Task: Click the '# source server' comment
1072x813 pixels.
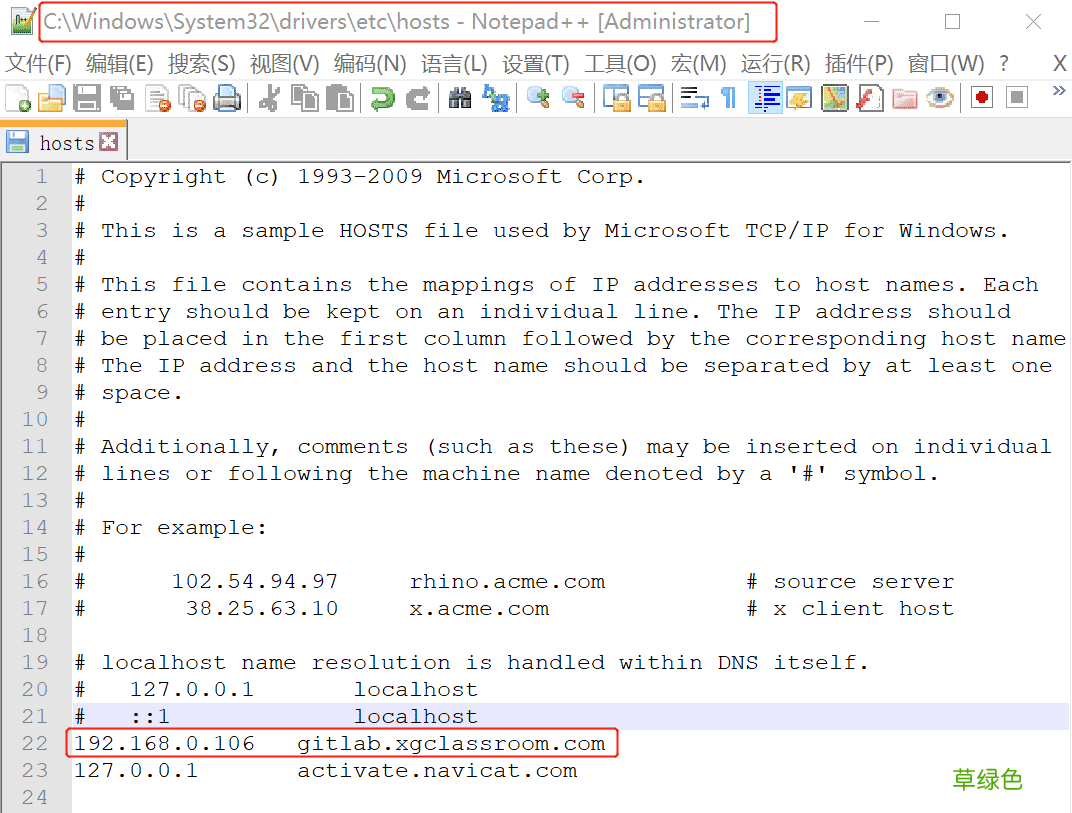Action: 850,581
